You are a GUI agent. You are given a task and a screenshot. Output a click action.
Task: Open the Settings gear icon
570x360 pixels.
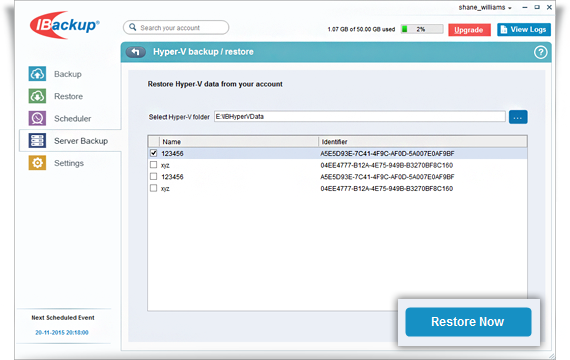(x=37, y=163)
